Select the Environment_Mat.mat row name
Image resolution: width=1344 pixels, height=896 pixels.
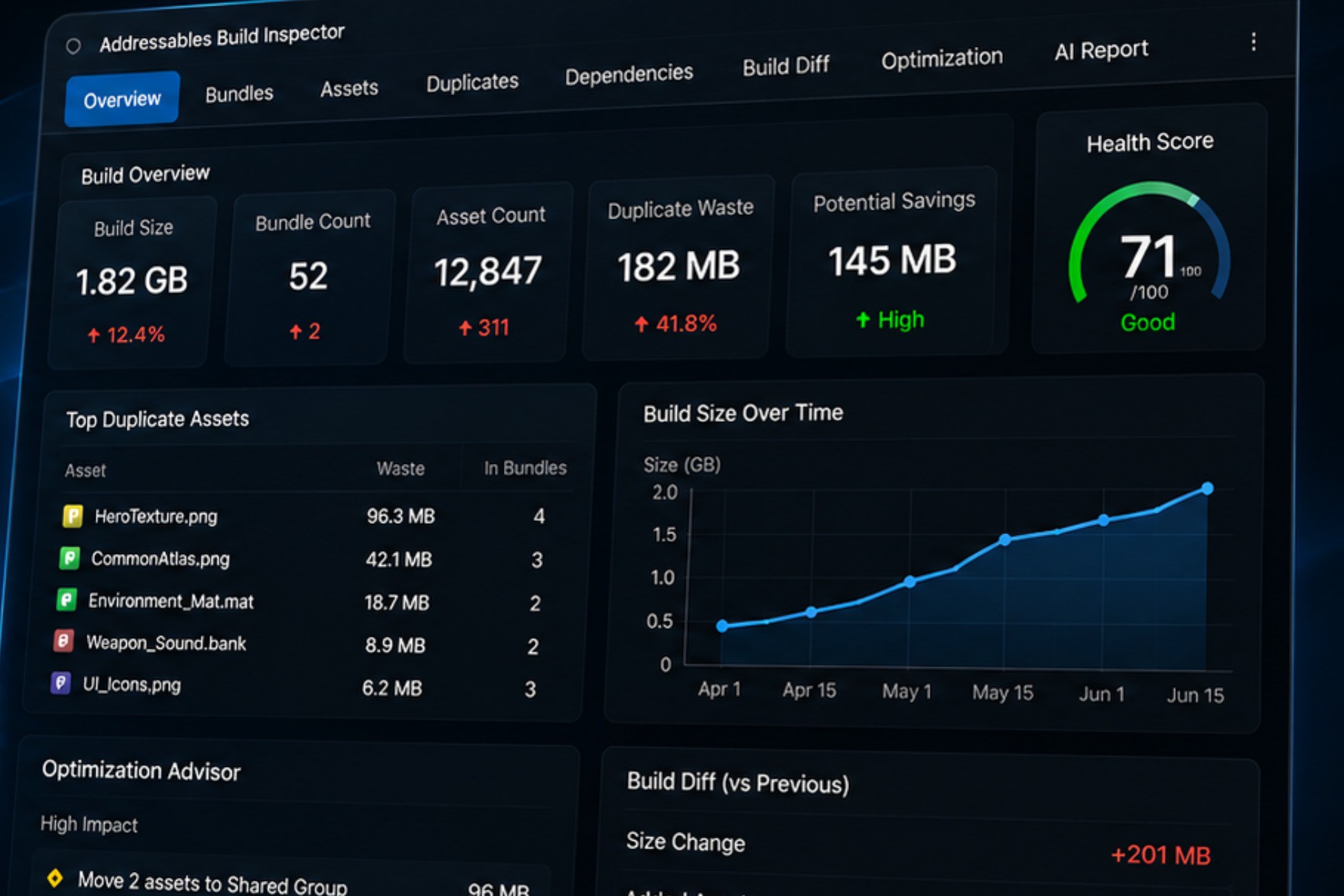[171, 601]
